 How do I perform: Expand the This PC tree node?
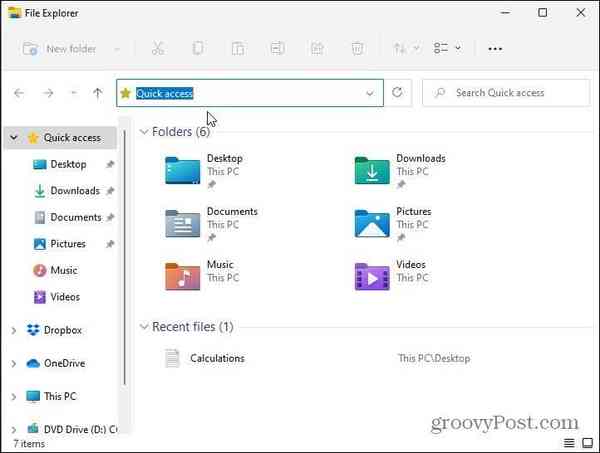14,397
